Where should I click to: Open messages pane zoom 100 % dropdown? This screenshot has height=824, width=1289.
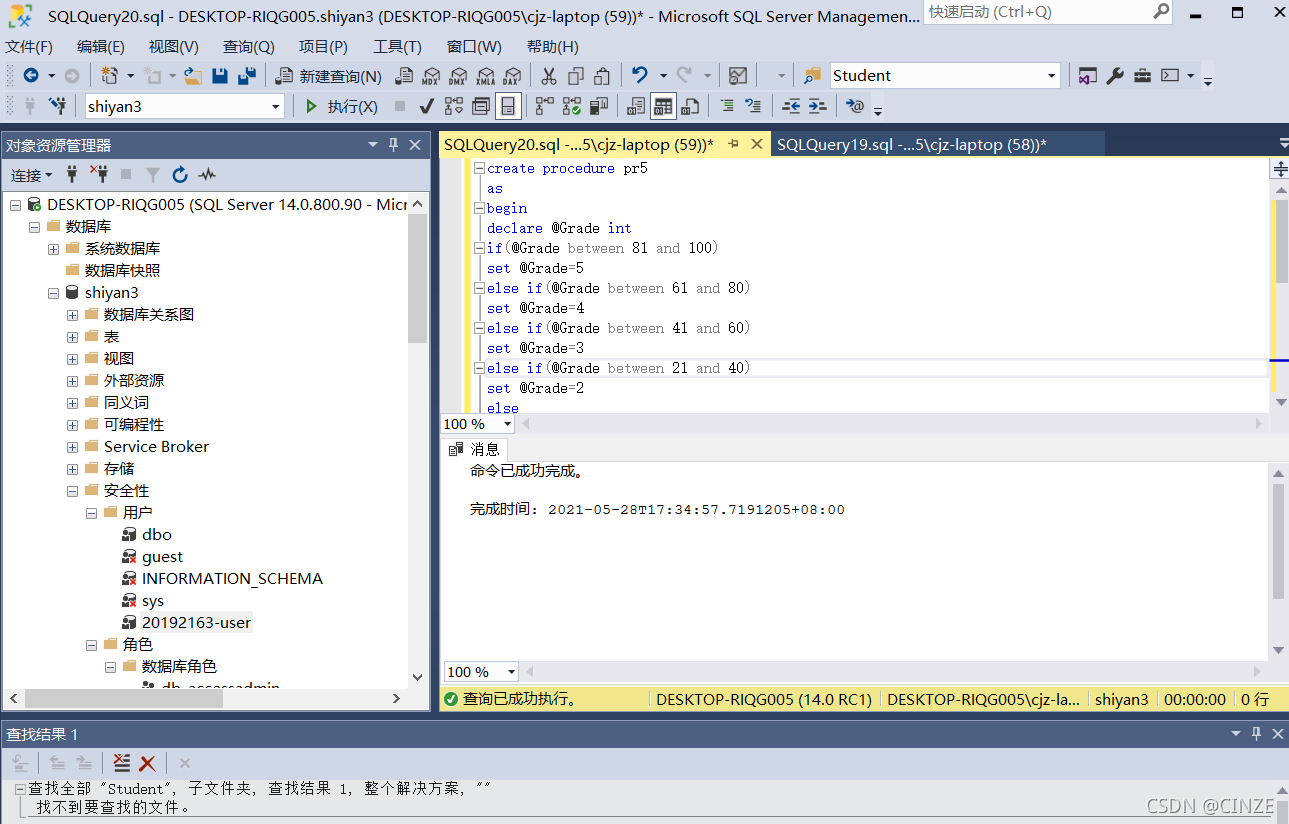(512, 672)
